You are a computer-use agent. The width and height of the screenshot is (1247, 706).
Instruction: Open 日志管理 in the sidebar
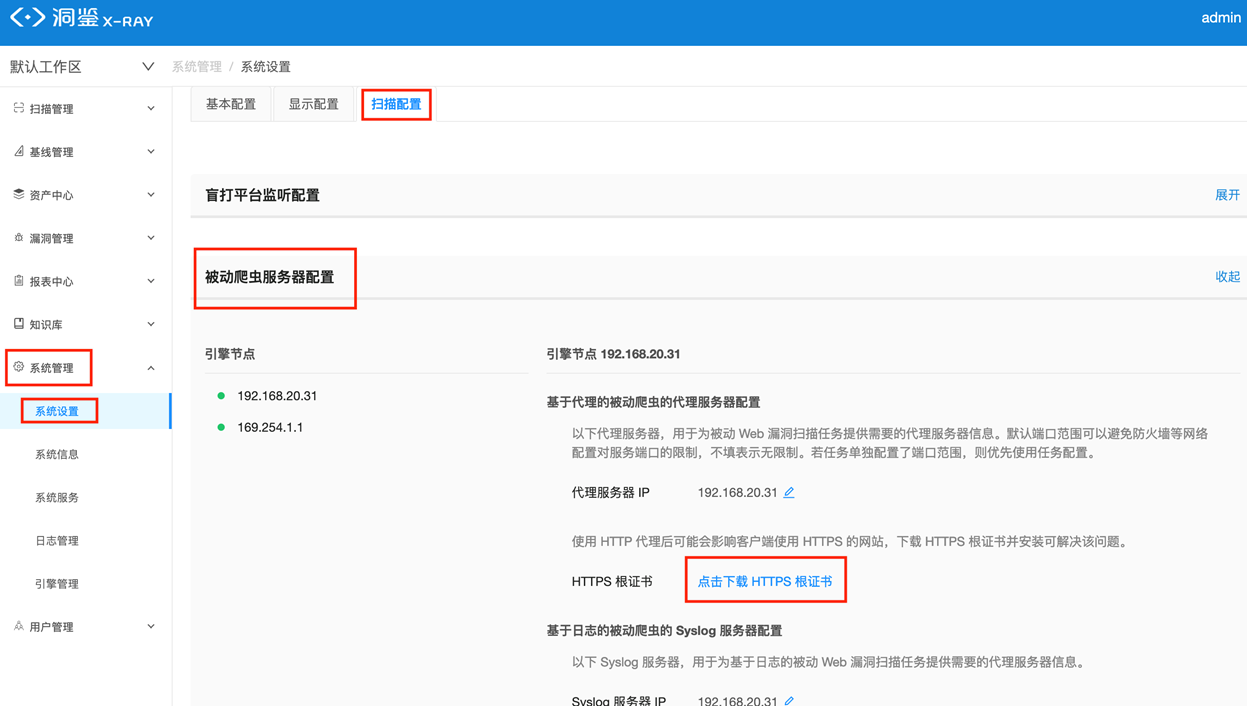tap(57, 541)
